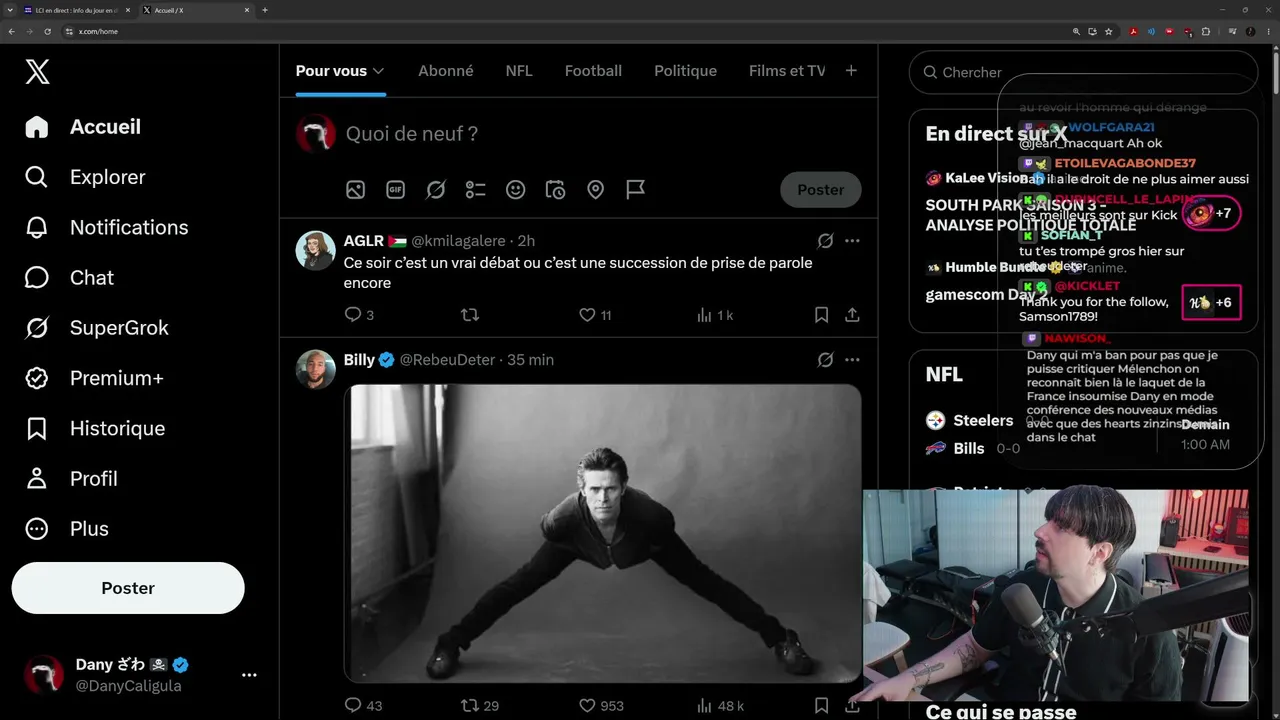Open Billy's black and white photo

603,533
